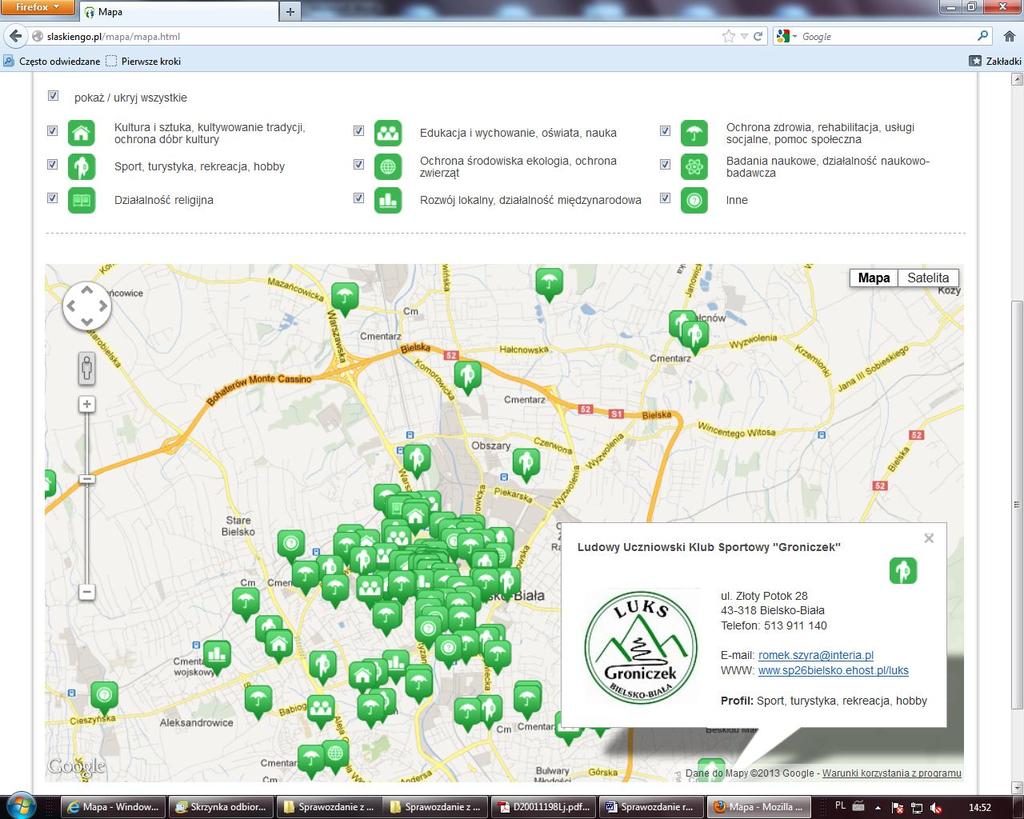The height and width of the screenshot is (819, 1024).
Task: Click Inne marker near Stare Bielsko
Action: (x=291, y=544)
